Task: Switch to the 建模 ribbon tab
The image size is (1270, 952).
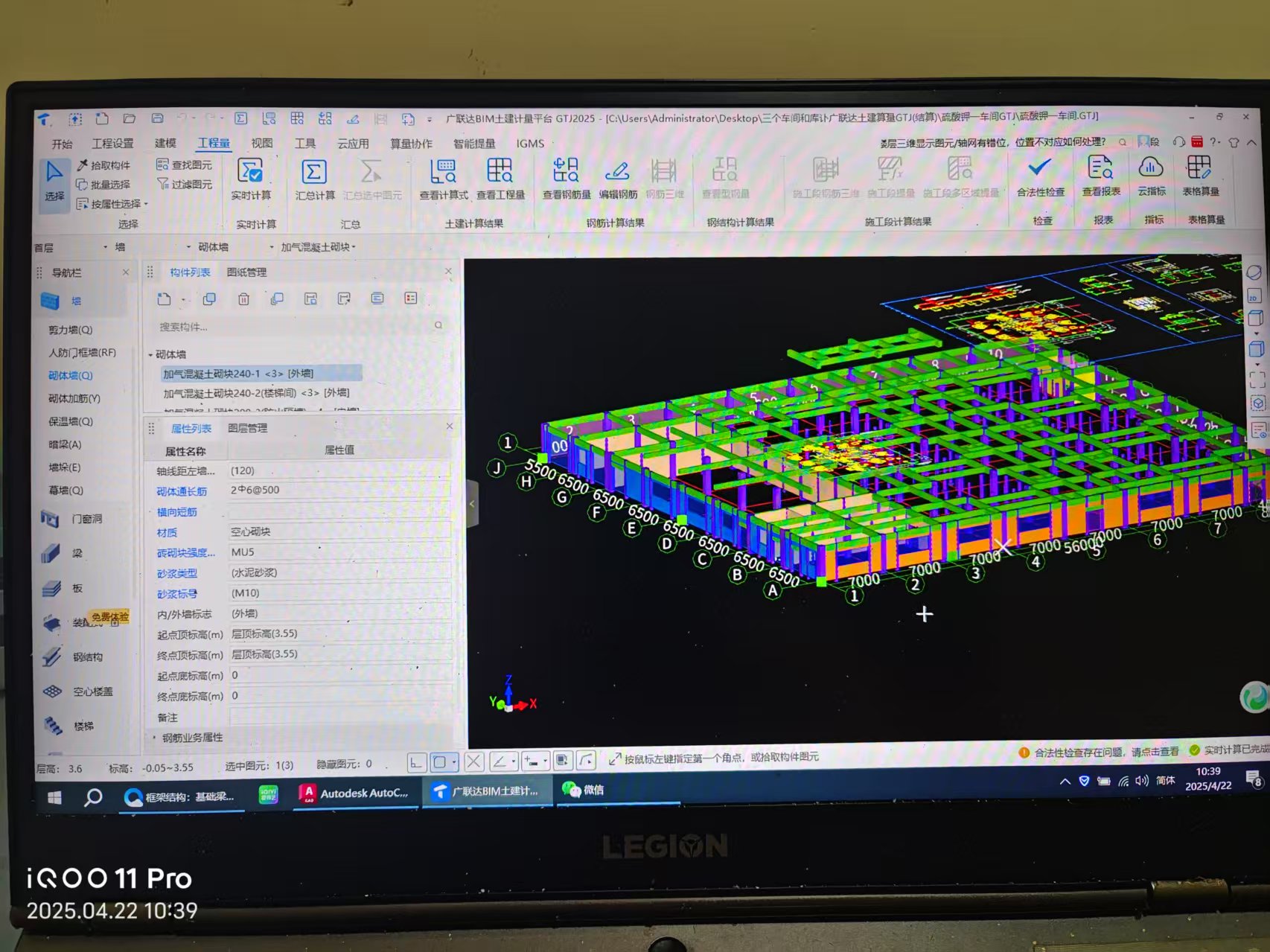Action: tap(165, 143)
